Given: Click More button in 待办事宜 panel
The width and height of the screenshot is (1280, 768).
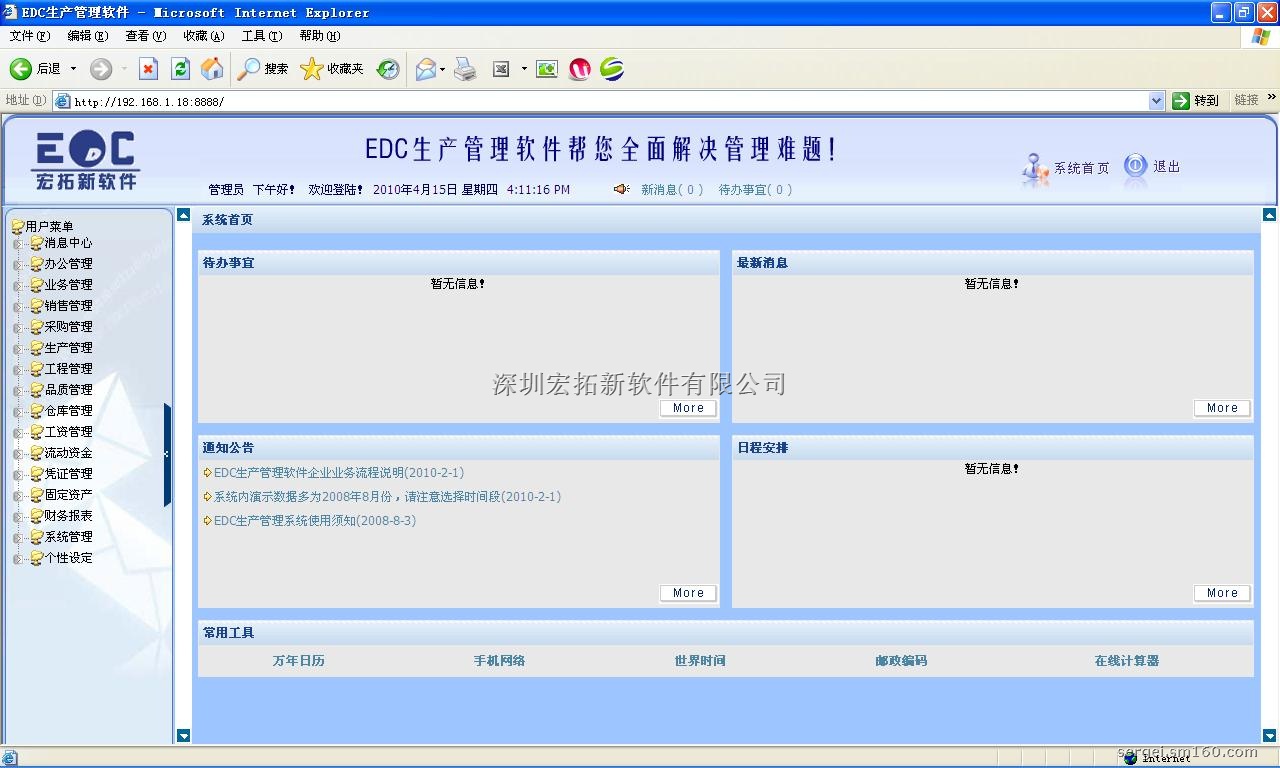Looking at the screenshot, I should click(688, 408).
